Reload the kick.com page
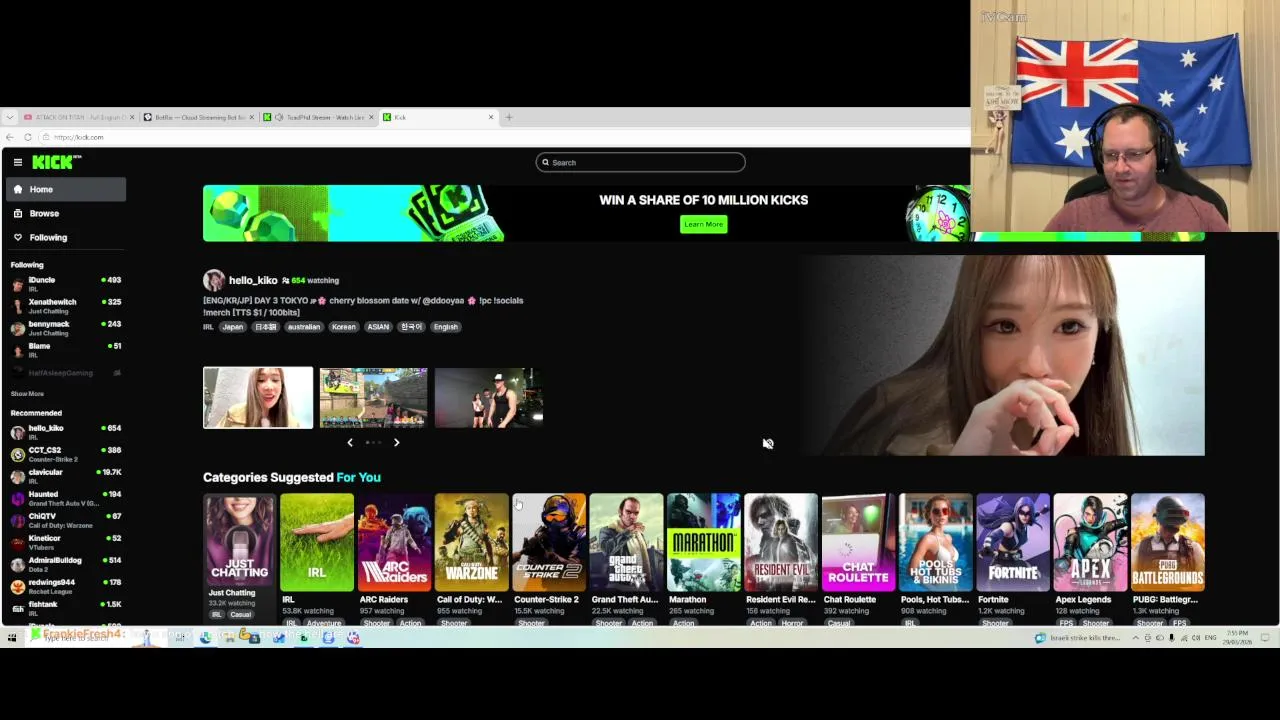 [x=28, y=137]
